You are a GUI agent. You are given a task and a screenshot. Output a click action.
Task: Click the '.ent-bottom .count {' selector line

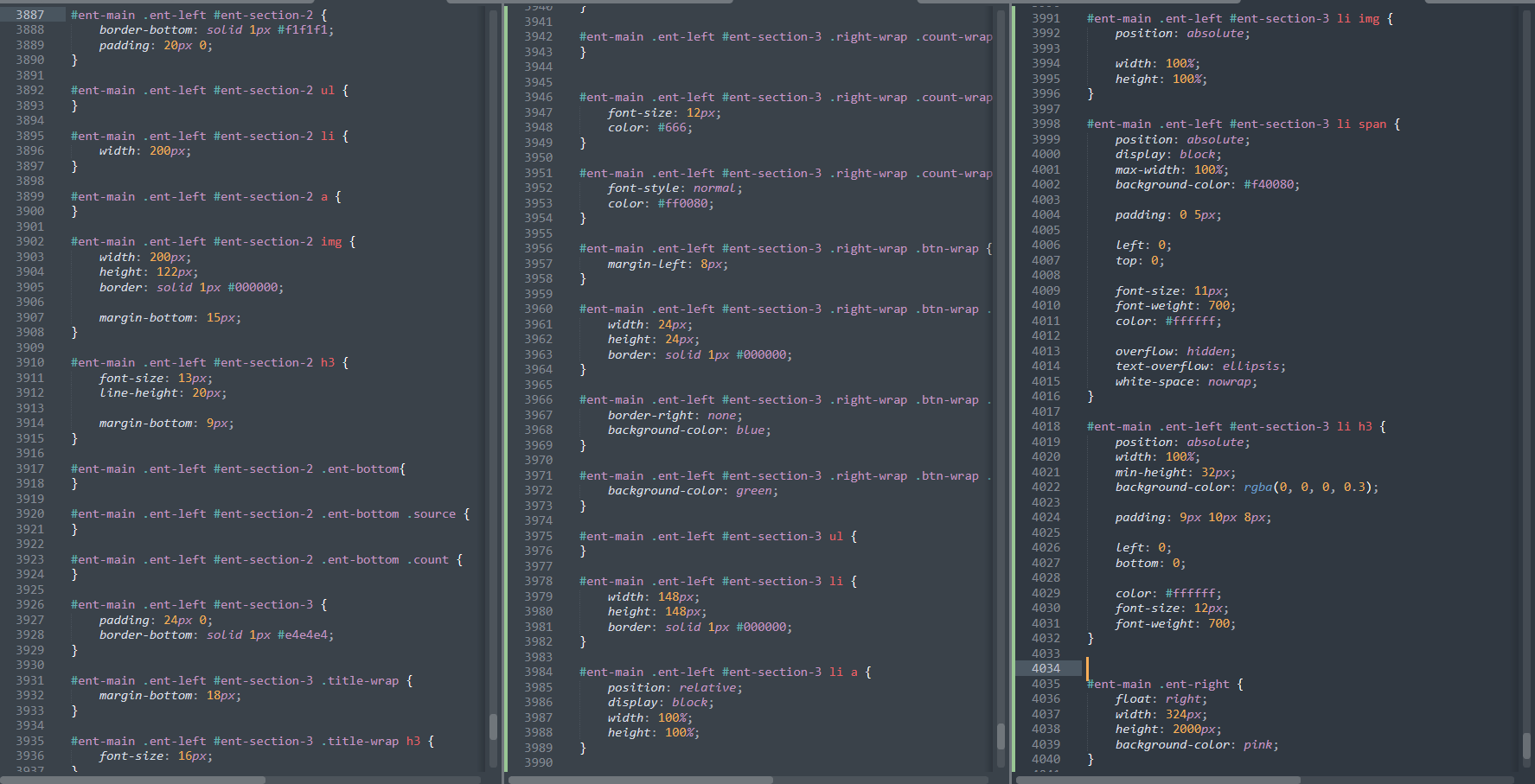(266, 560)
